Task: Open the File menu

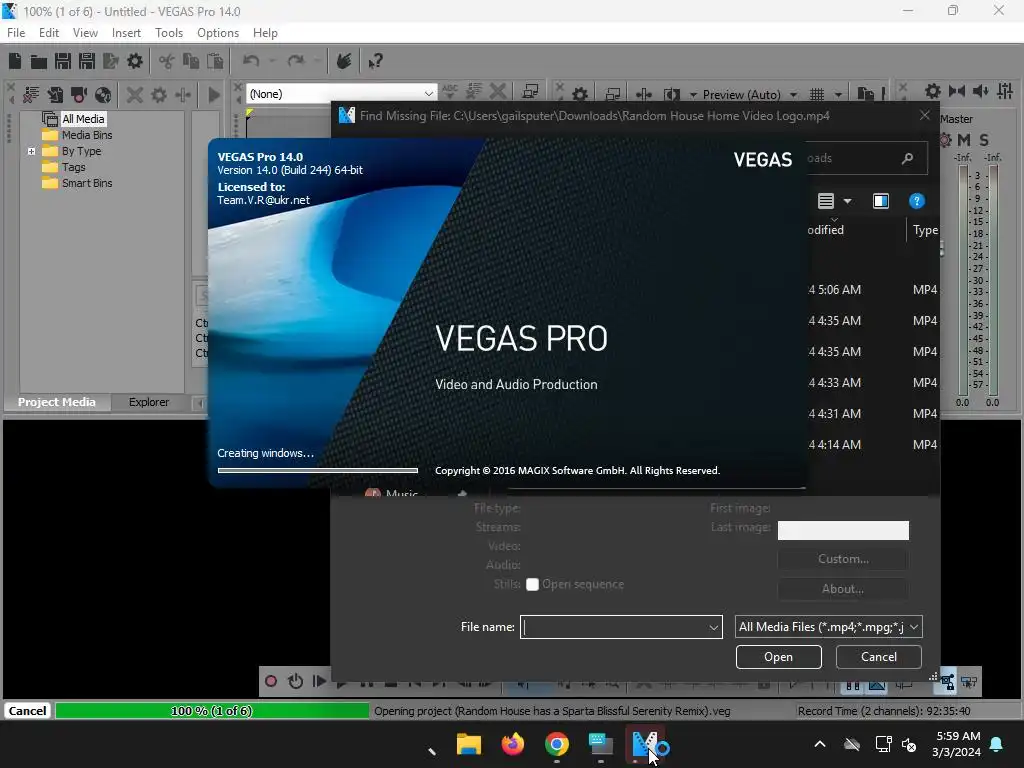Action: pyautogui.click(x=16, y=33)
